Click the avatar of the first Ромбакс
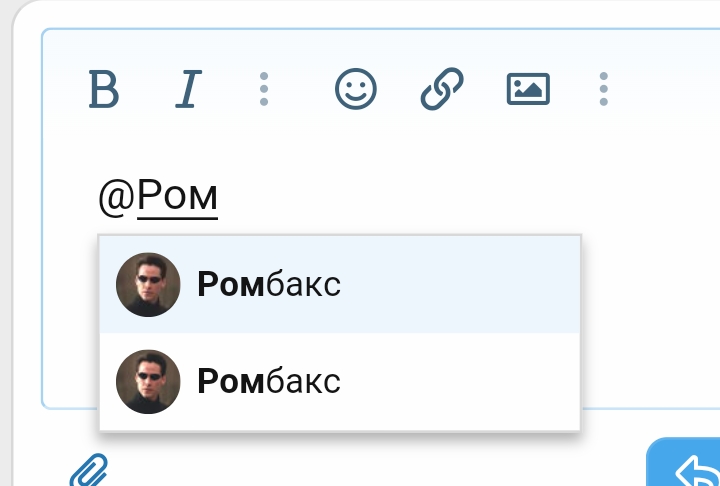 pyautogui.click(x=148, y=285)
